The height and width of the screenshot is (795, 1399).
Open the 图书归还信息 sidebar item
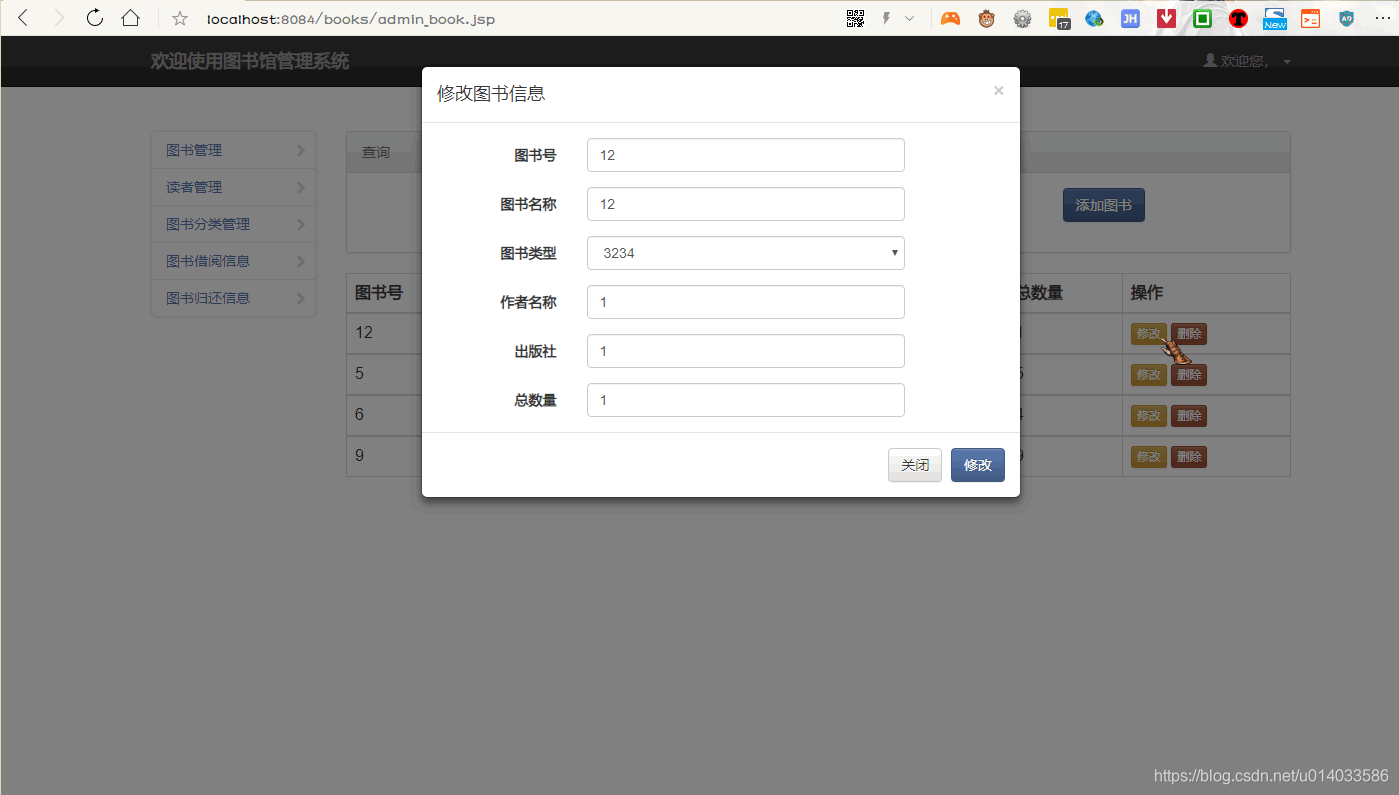(233, 298)
